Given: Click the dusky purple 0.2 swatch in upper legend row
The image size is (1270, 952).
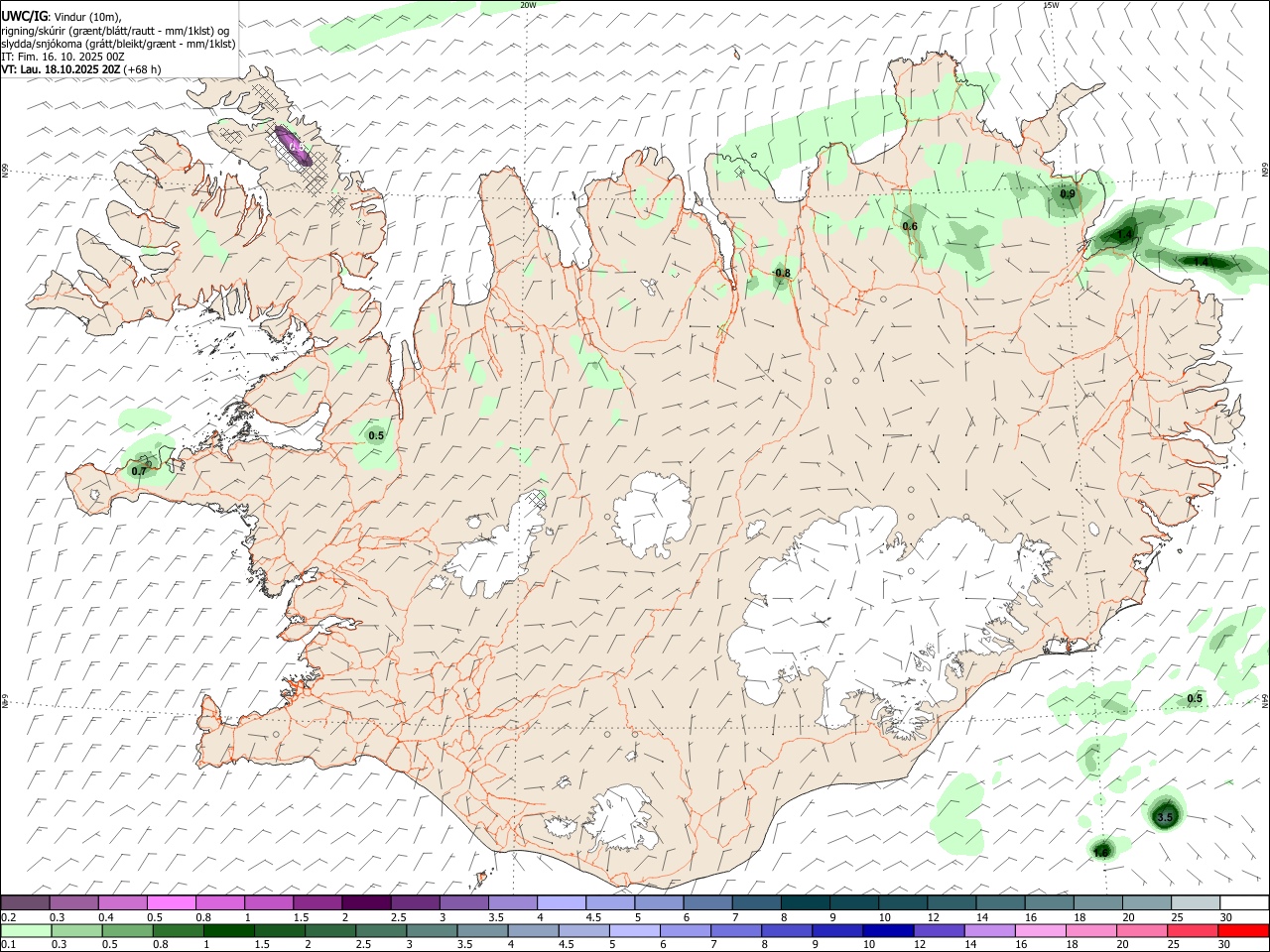Looking at the screenshot, I should coord(25,902).
